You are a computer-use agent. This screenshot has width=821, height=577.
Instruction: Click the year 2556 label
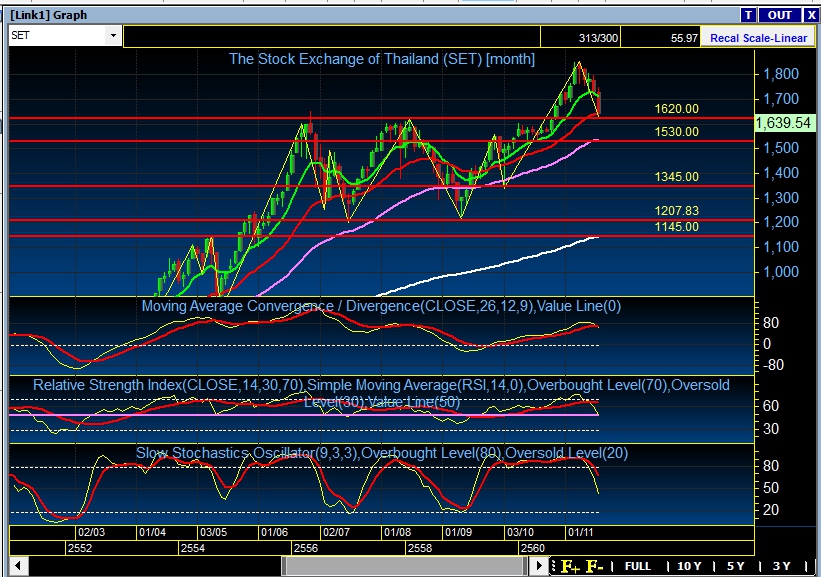click(x=306, y=548)
